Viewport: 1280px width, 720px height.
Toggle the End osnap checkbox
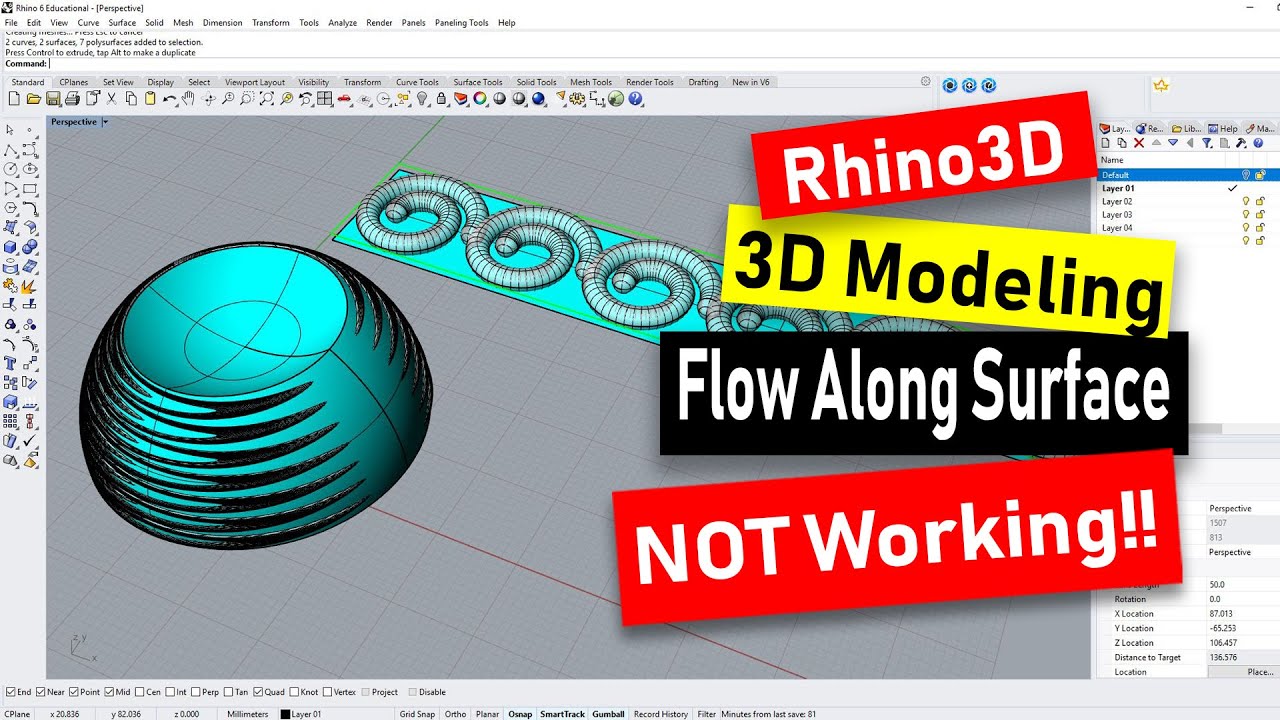(x=10, y=692)
